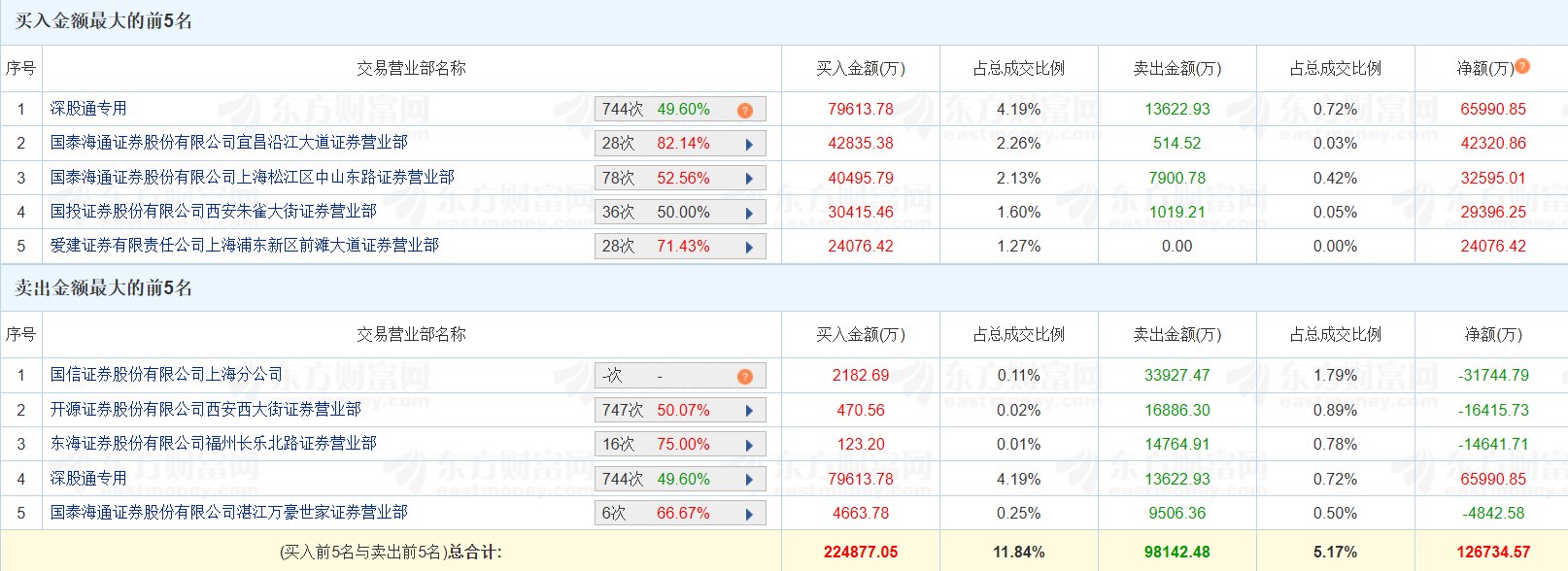
Task: Click the 36次 50.00% stats box
Action: coord(680,213)
